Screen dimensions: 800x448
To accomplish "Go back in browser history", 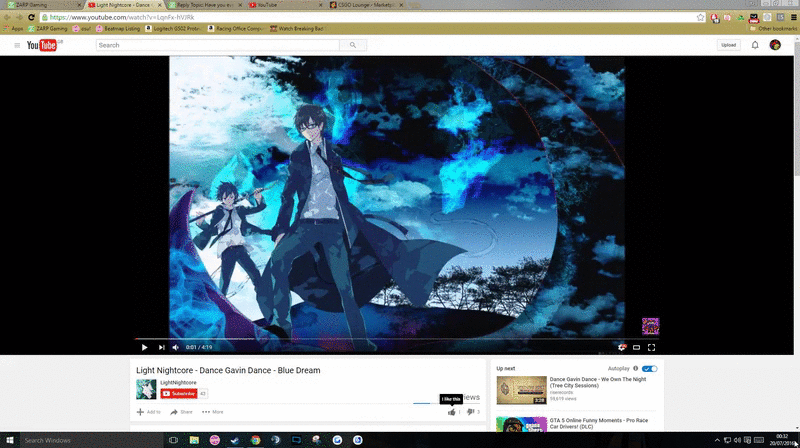I will tap(7, 17).
